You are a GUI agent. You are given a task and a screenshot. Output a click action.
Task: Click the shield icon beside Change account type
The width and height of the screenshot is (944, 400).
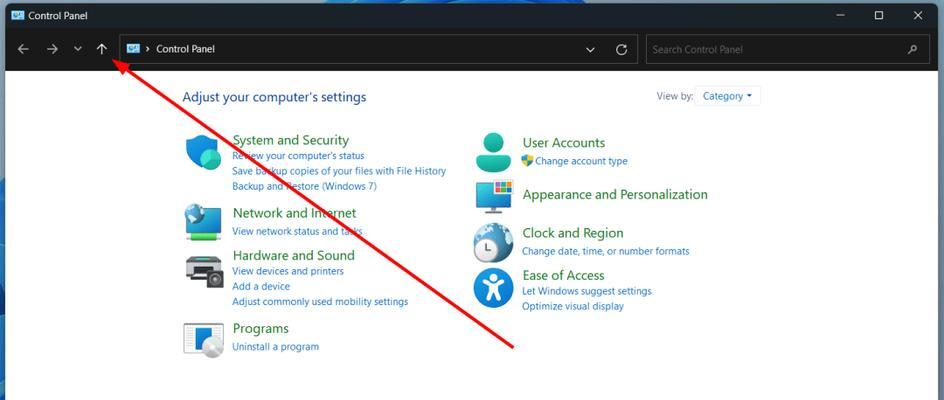coord(527,160)
